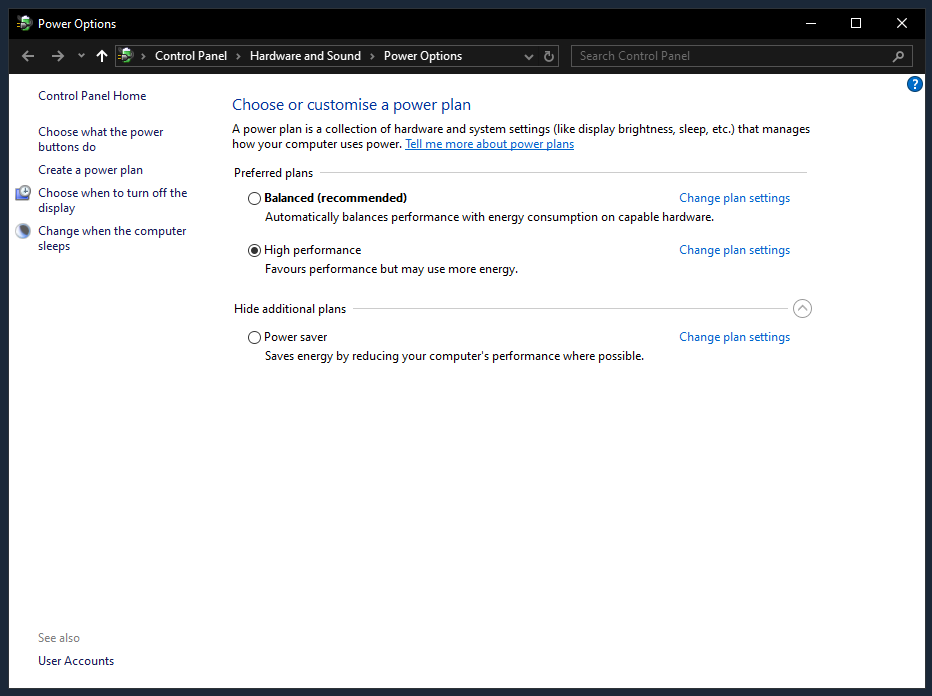Refresh the Power Options page
The width and height of the screenshot is (932, 696).
(x=549, y=56)
